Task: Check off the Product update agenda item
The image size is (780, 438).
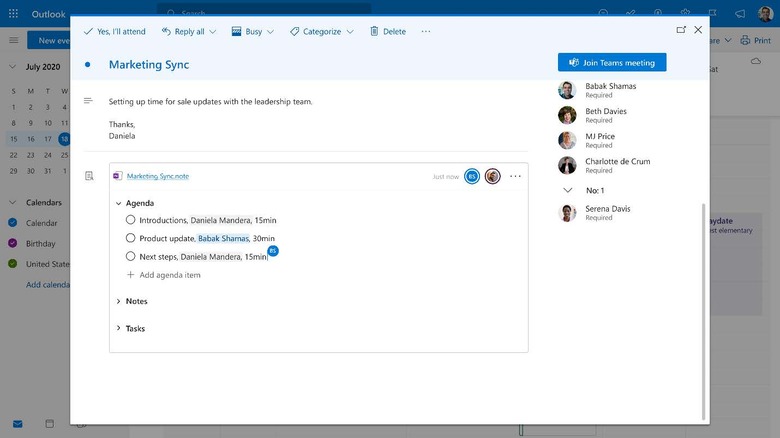Action: tap(130, 238)
